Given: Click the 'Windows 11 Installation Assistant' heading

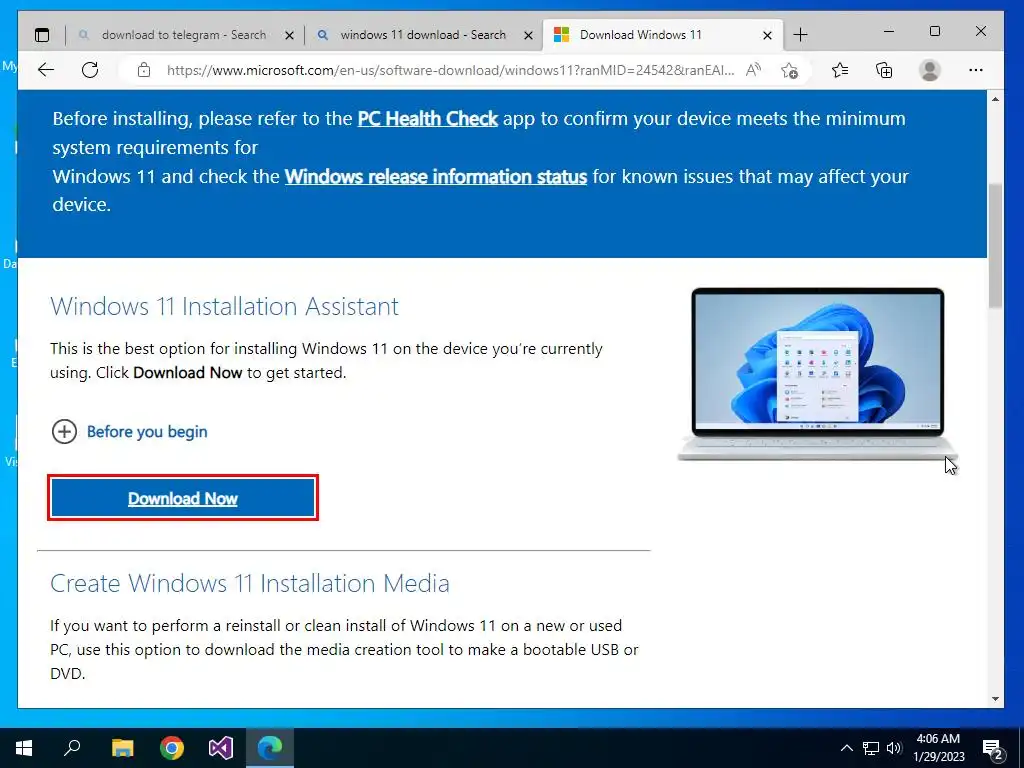Looking at the screenshot, I should 224,306.
